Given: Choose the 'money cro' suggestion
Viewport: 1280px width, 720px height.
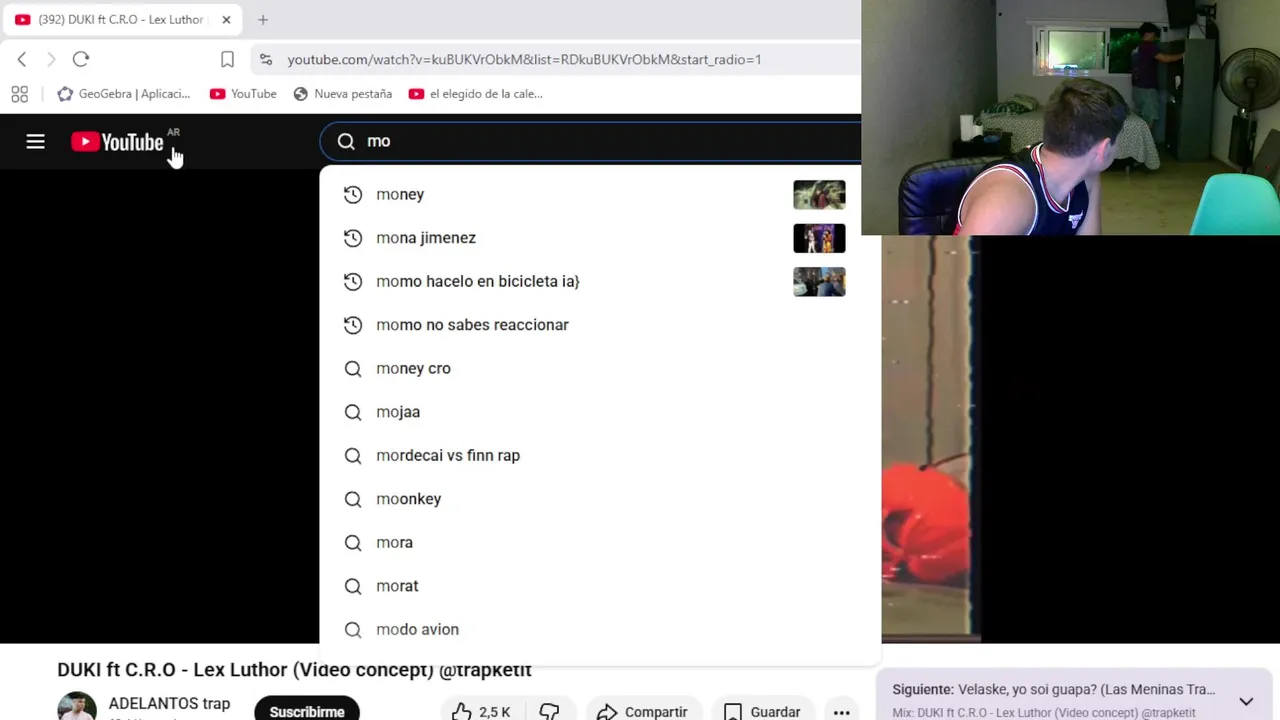Looking at the screenshot, I should pyautogui.click(x=600, y=368).
